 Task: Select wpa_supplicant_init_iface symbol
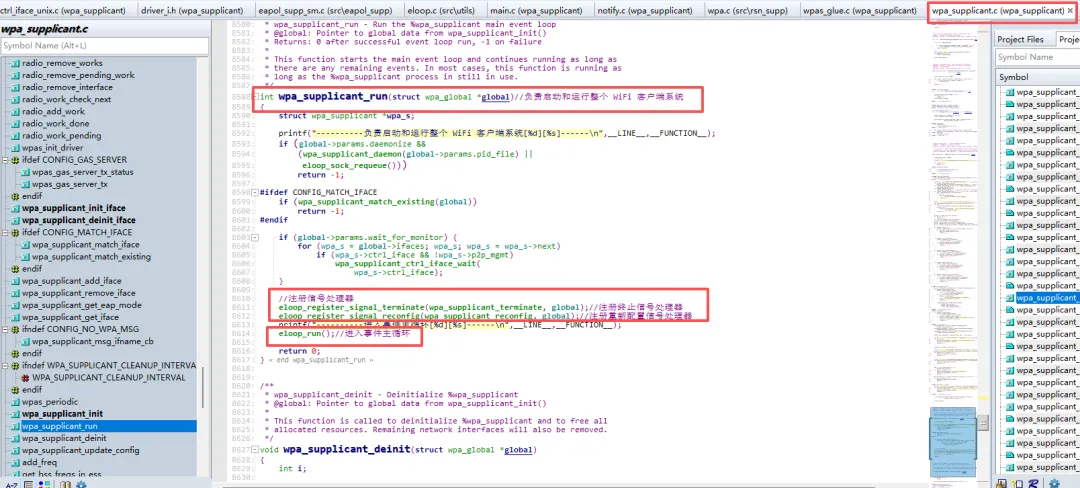pyautogui.click(x=74, y=208)
